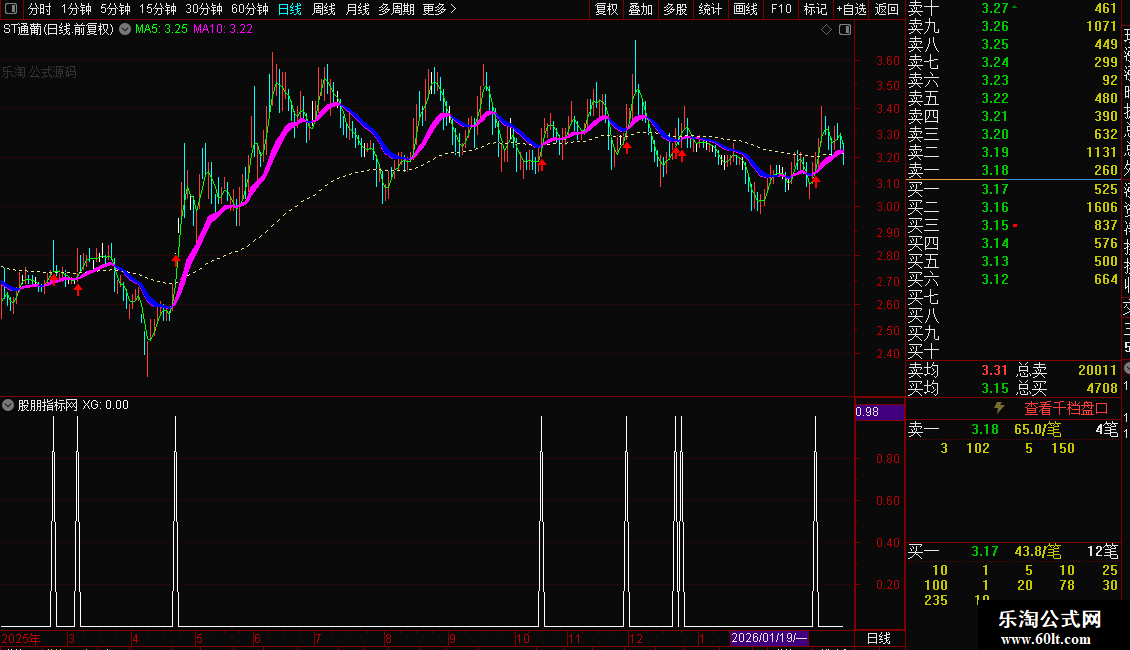1130x650 pixels.
Task: Select the 周线 weekly period tab
Action: [324, 9]
